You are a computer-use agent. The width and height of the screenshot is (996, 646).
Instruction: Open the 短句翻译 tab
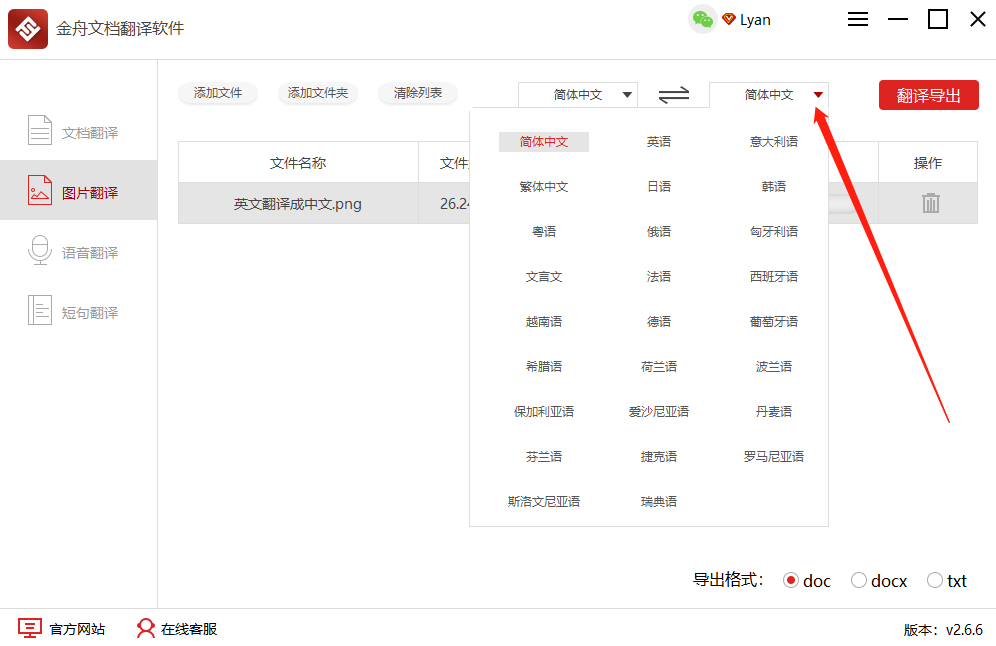tap(79, 311)
